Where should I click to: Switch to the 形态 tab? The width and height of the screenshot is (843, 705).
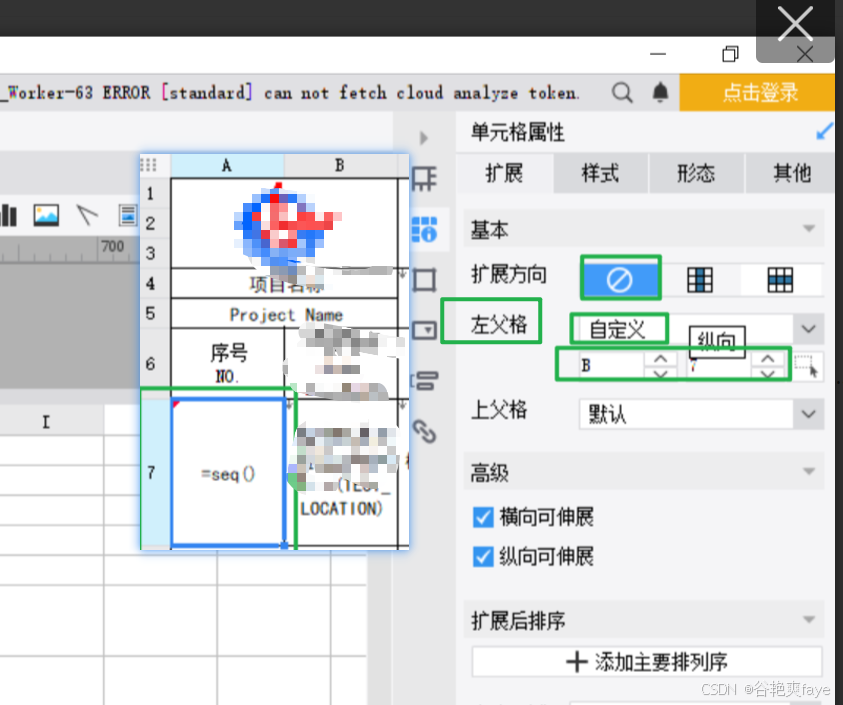(x=696, y=173)
